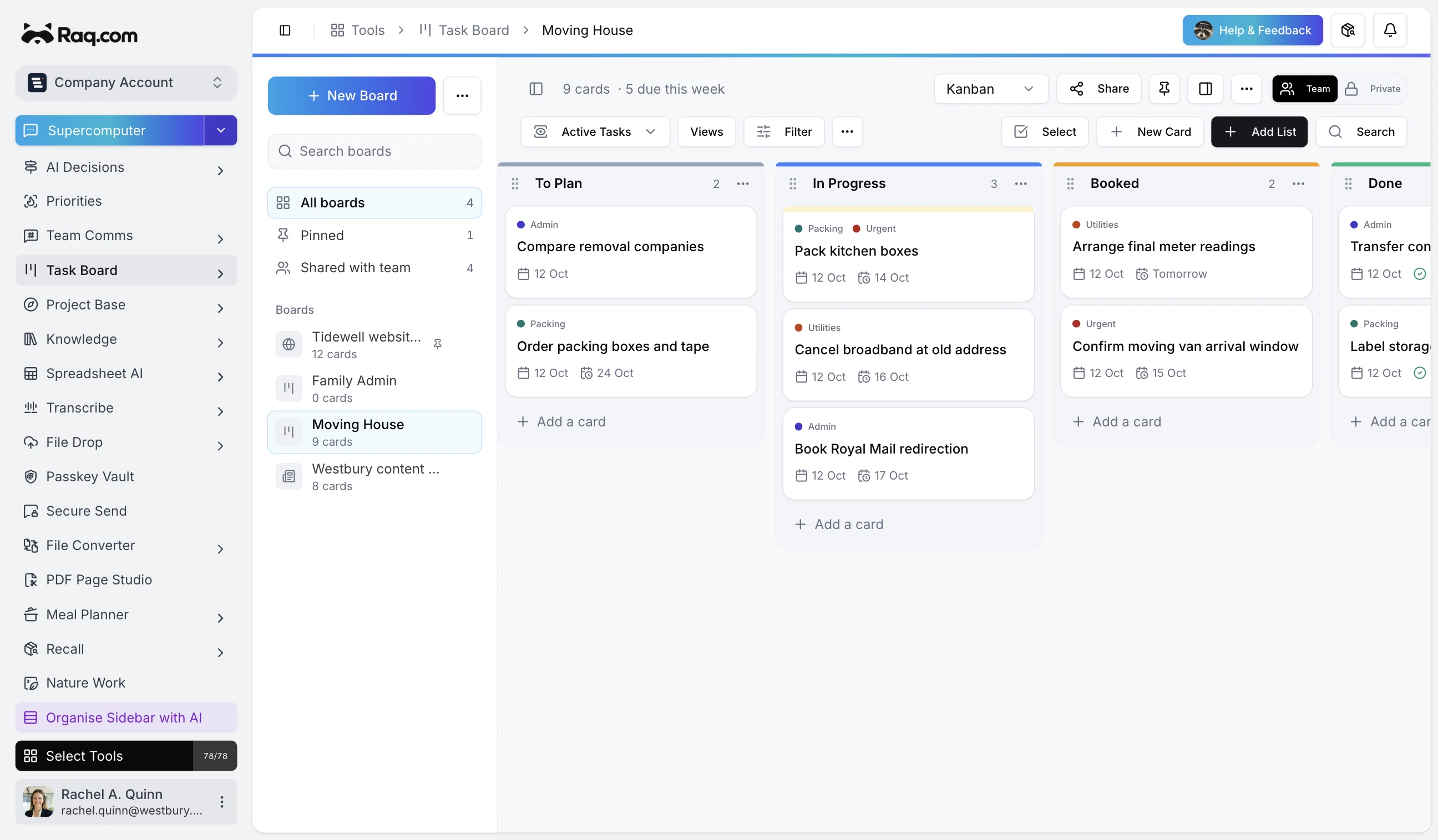Image resolution: width=1438 pixels, height=840 pixels.
Task: Switch board visibility to Team
Action: 1304,89
